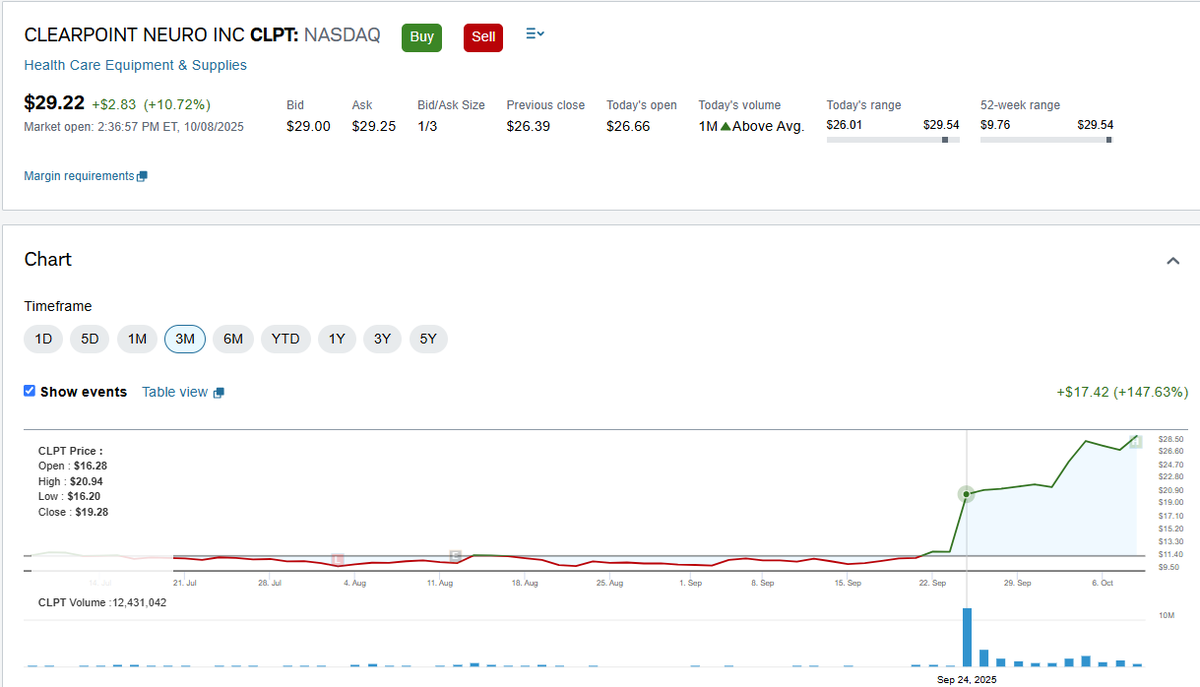This screenshot has height=687, width=1200.
Task: Click the 'CLPT Volume :12,431,042' label
Action: (102, 602)
